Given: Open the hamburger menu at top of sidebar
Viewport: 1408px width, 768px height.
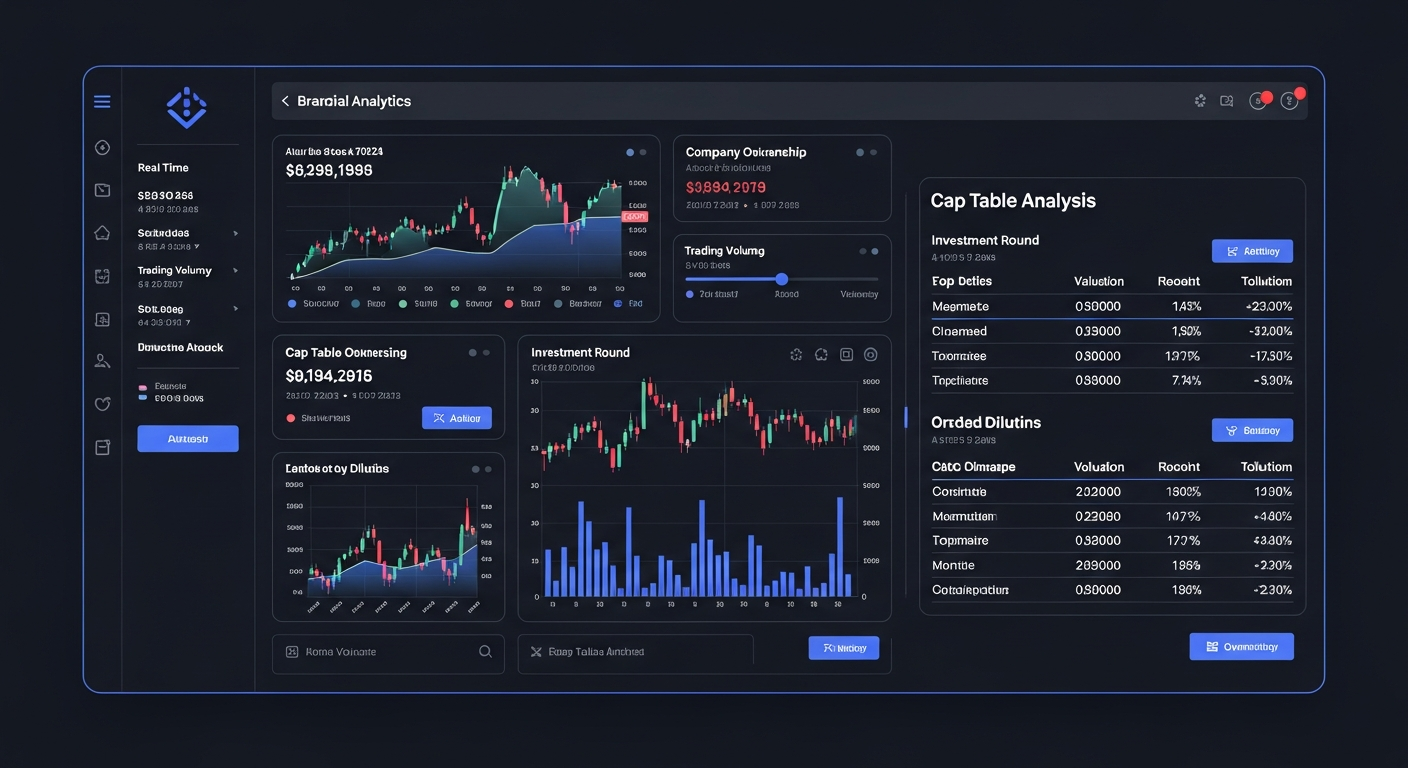Looking at the screenshot, I should (x=101, y=100).
